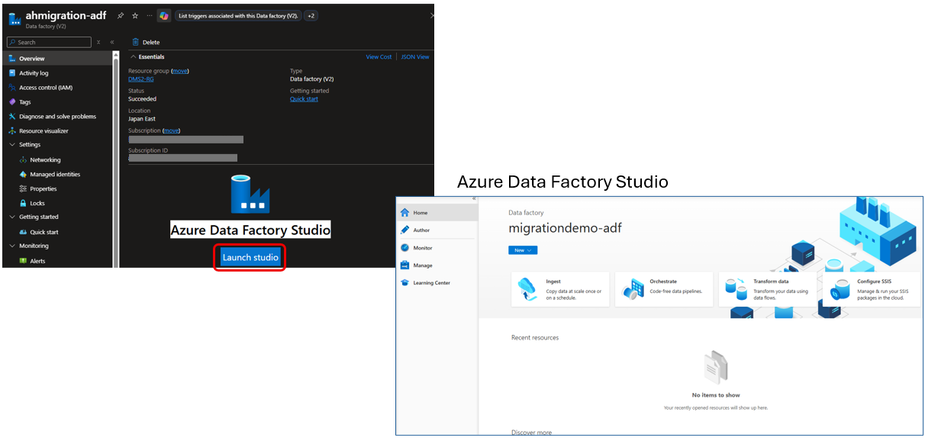The image size is (925, 441).
Task: Collapse the Studio left navigation pane
Action: pos(474,199)
